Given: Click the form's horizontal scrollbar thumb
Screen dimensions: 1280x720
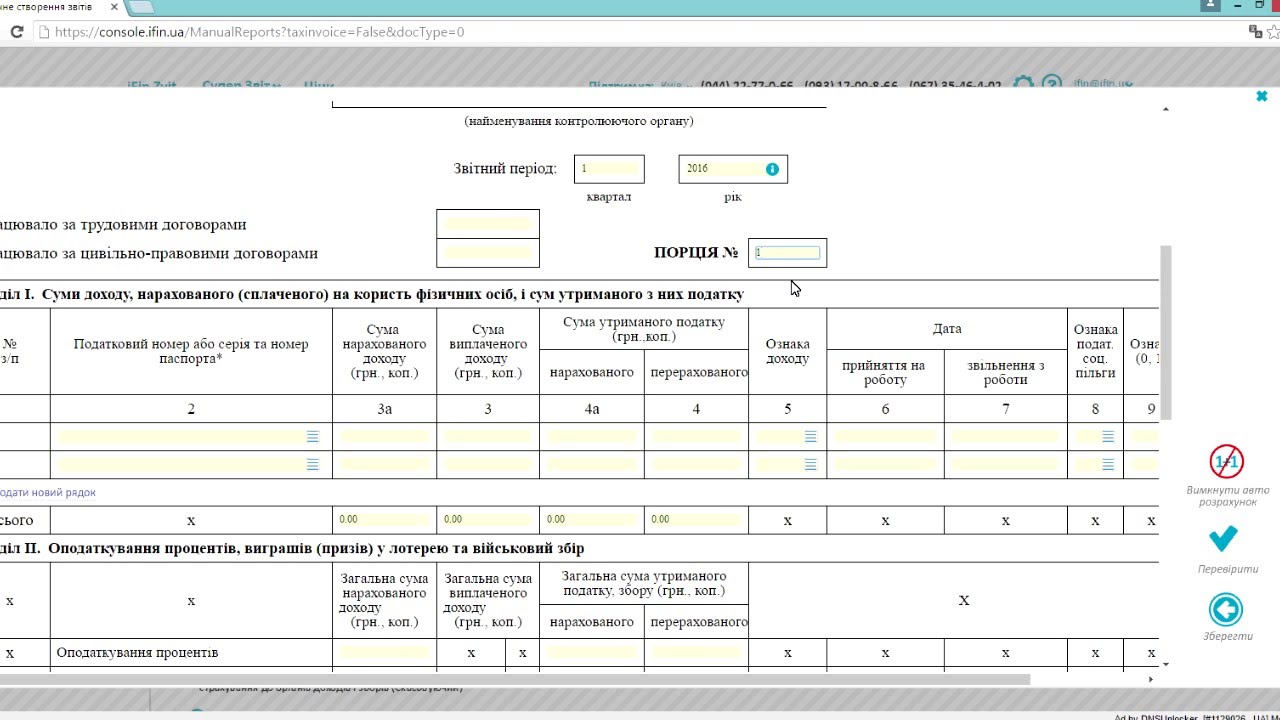Looking at the screenshot, I should click(x=515, y=679).
